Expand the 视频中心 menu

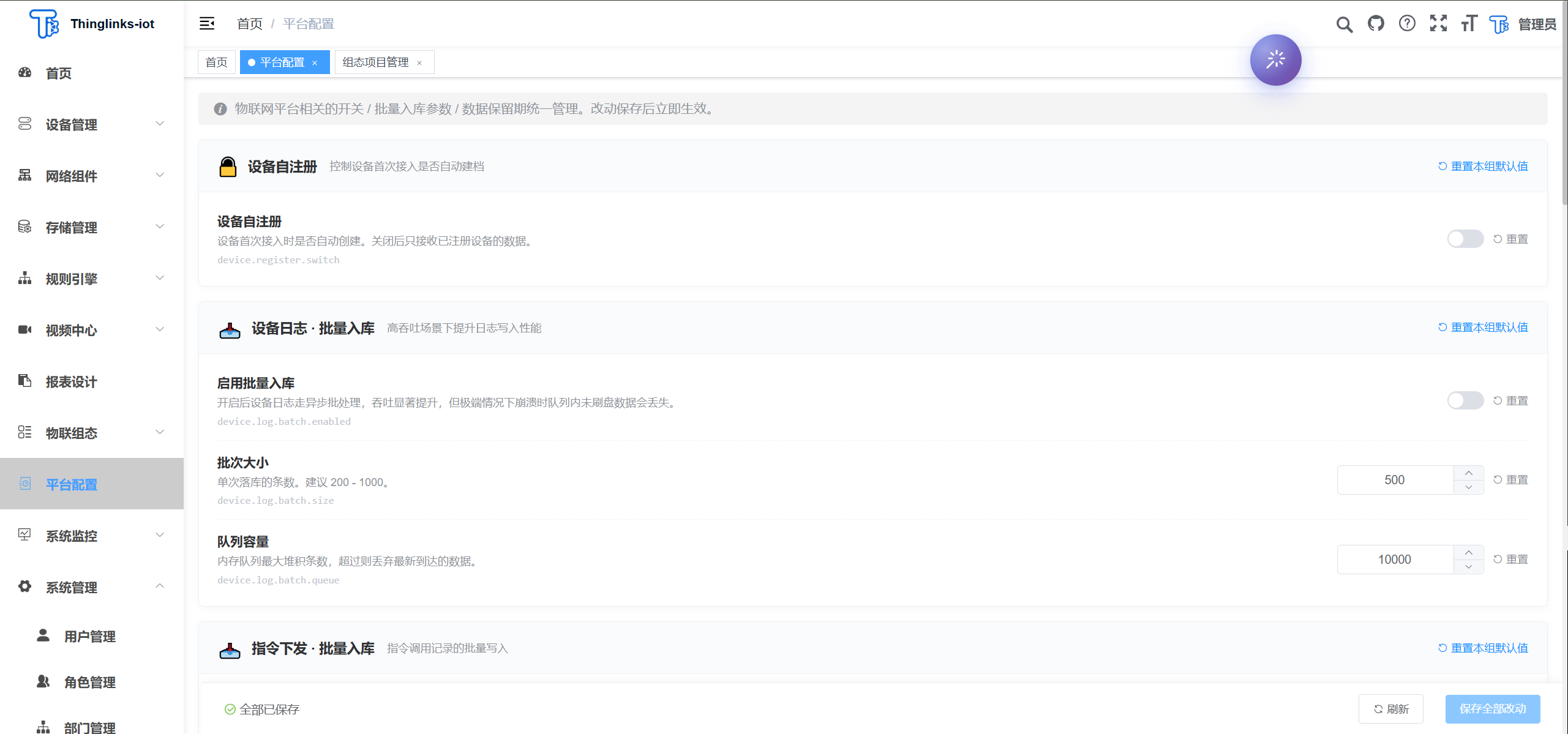(x=92, y=331)
